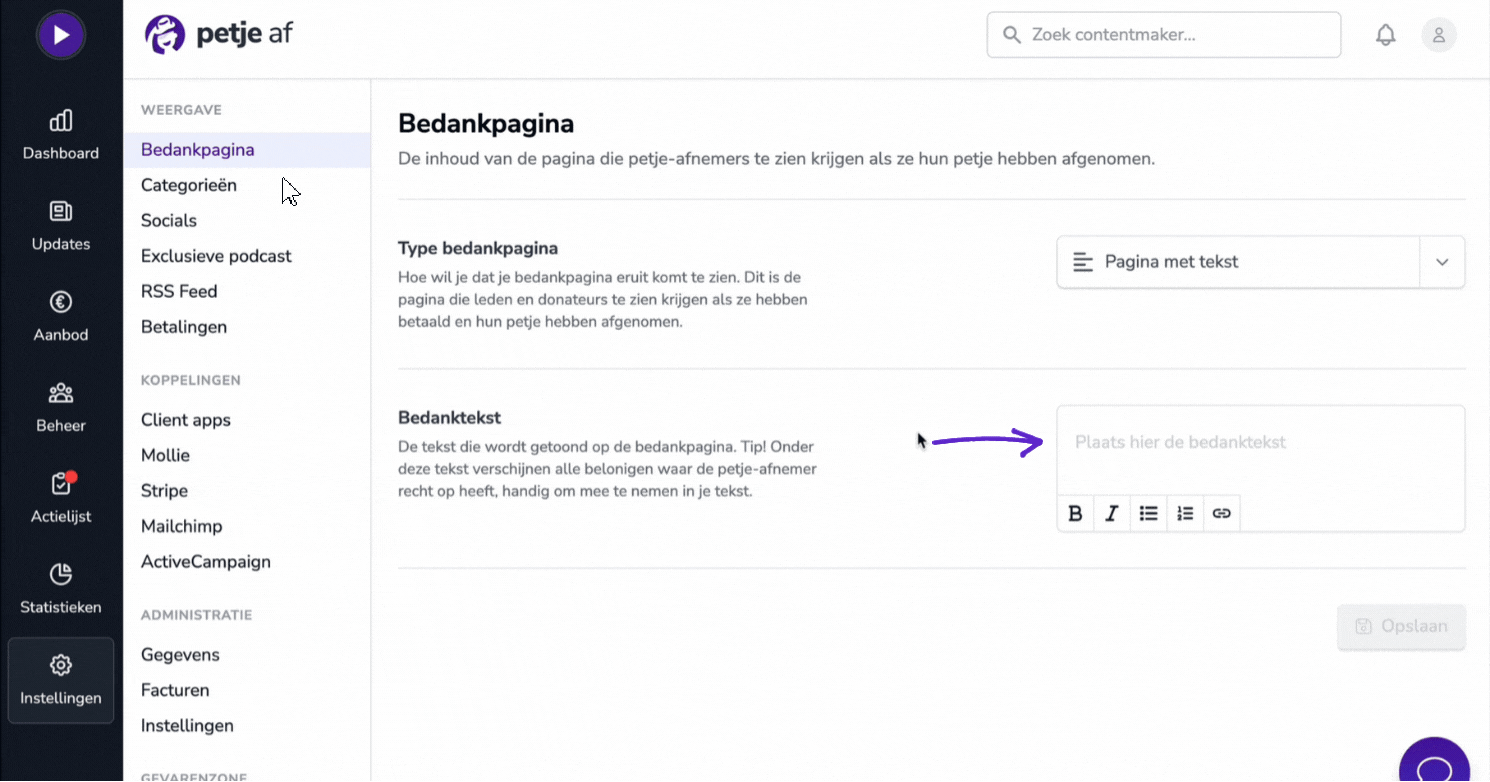Click purple play logo icon top-left
1490x782 pixels.
click(61, 36)
